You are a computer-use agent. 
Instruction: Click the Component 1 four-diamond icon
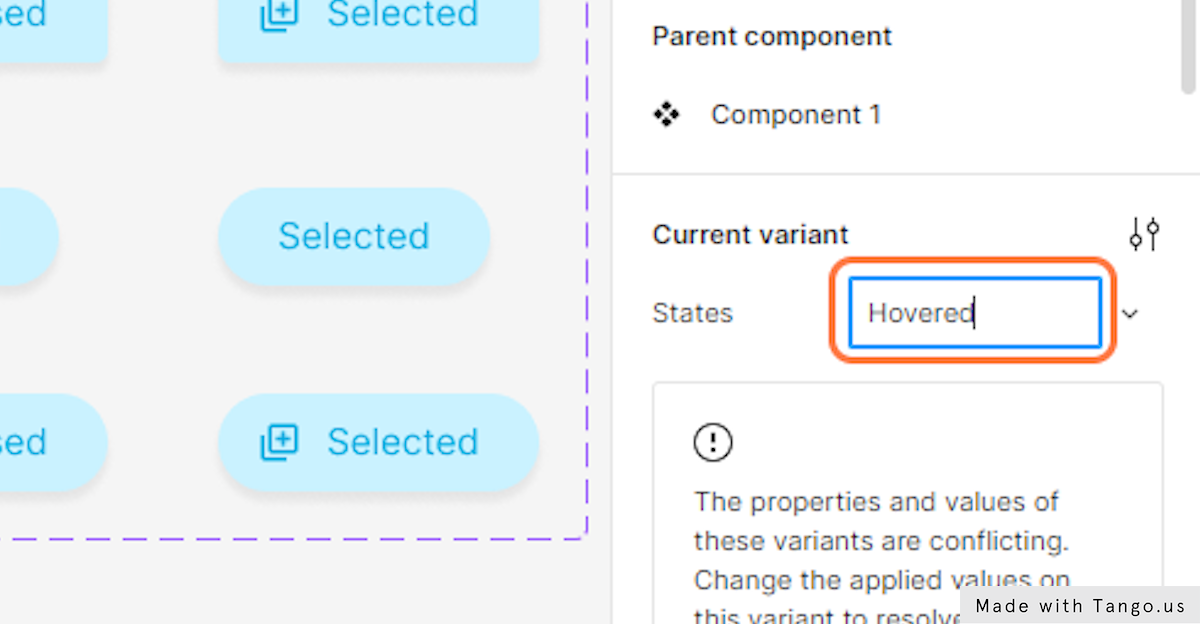(x=666, y=115)
